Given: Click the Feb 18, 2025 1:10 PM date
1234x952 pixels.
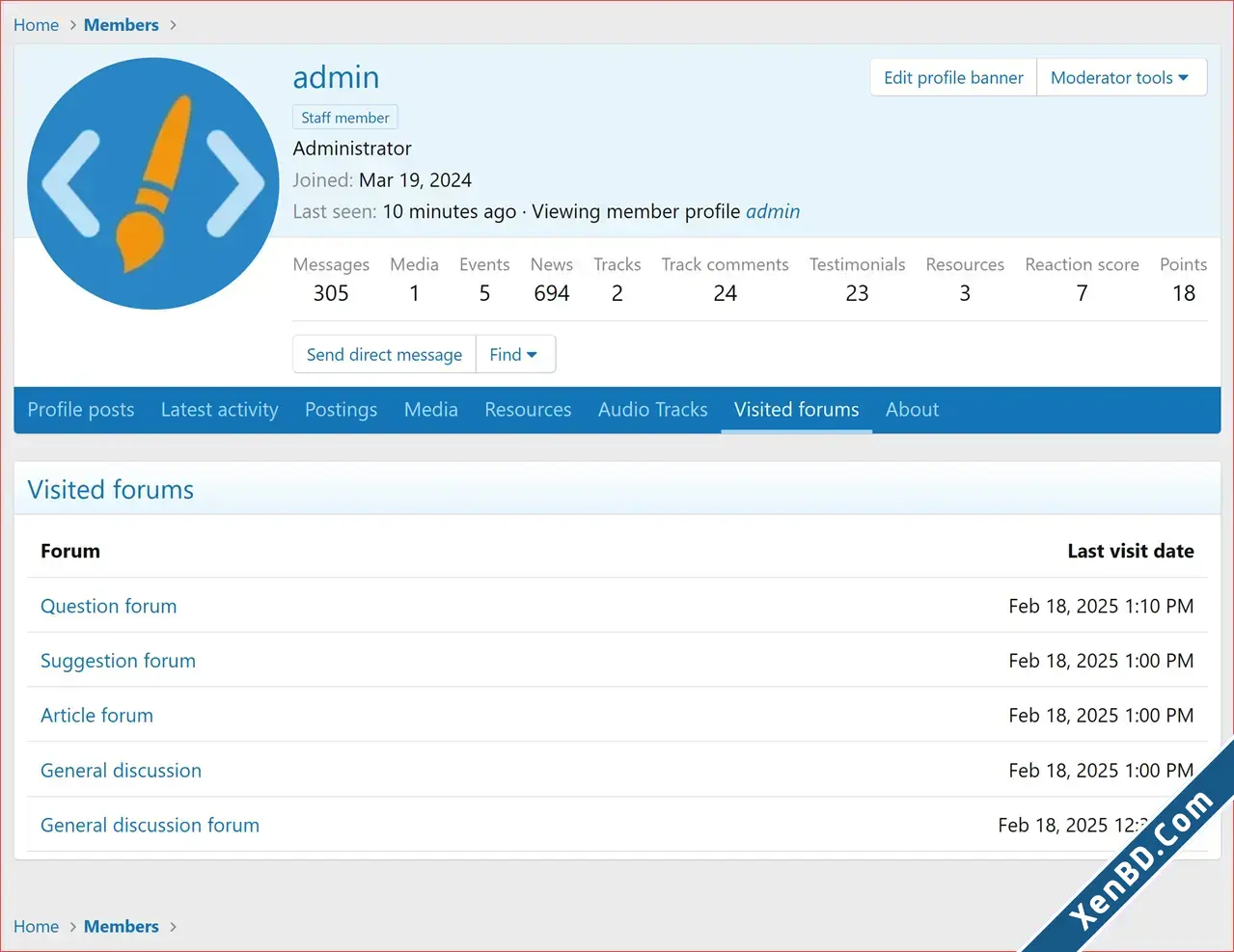Looking at the screenshot, I should [1101, 606].
